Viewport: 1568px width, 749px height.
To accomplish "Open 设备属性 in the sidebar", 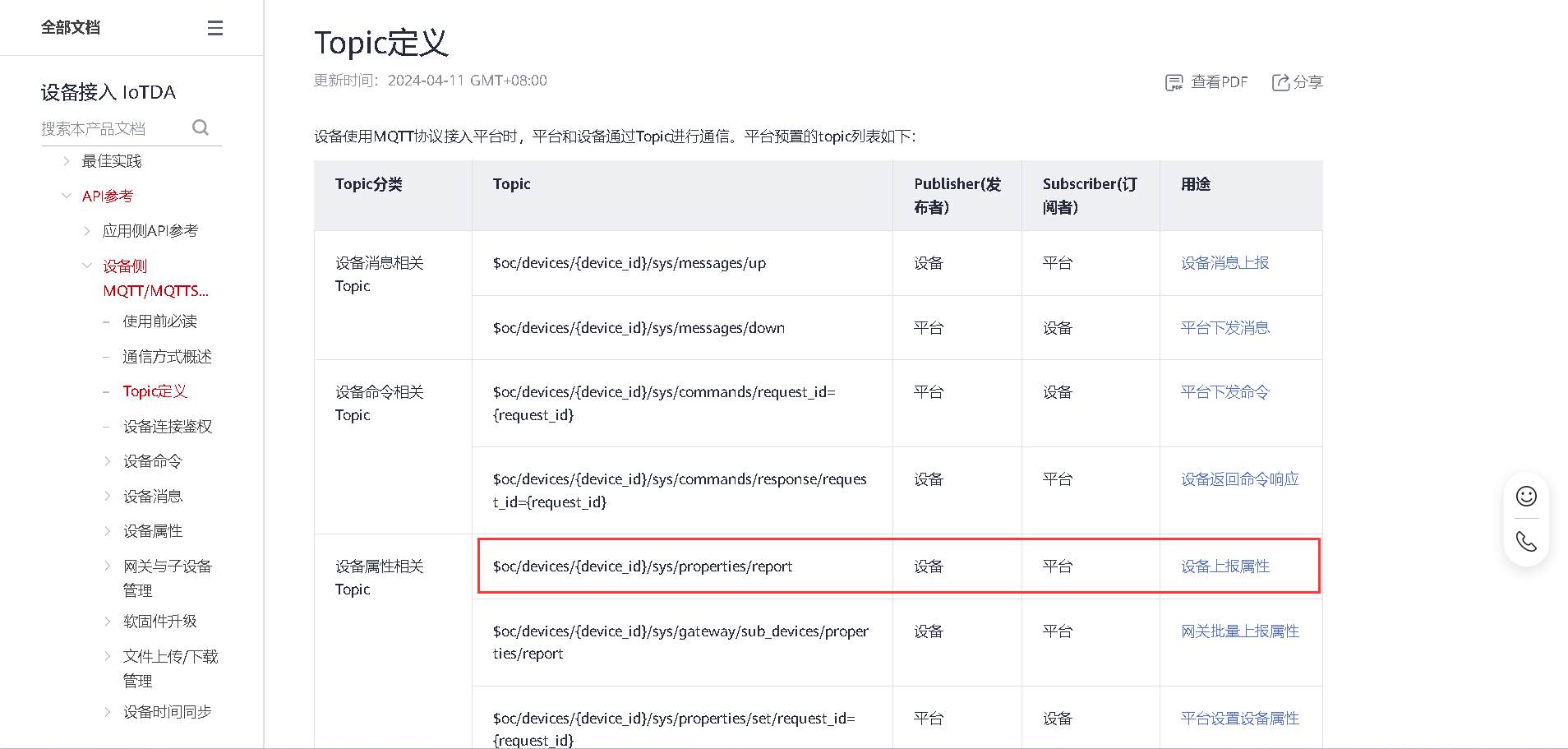I will click(153, 531).
